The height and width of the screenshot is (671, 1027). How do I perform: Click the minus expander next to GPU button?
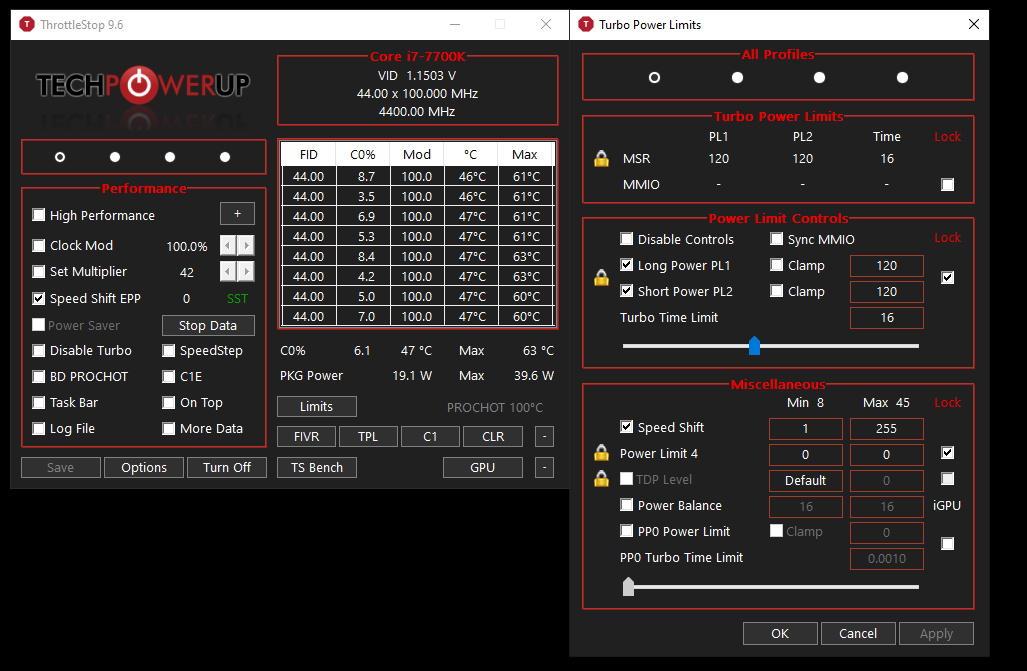point(544,468)
